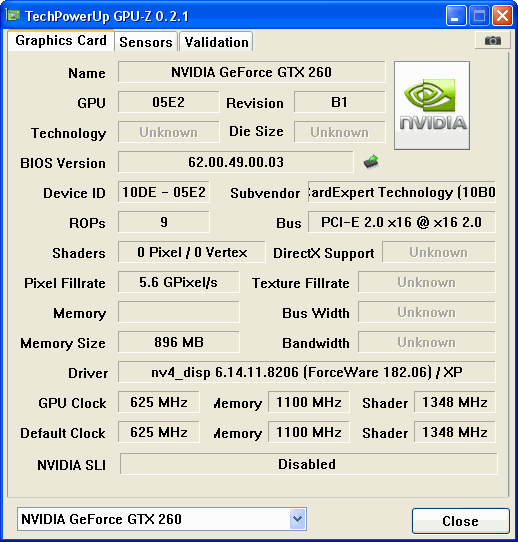Image resolution: width=518 pixels, height=542 pixels.
Task: Expand the graphics card selector dropdown arrow
Action: click(298, 518)
